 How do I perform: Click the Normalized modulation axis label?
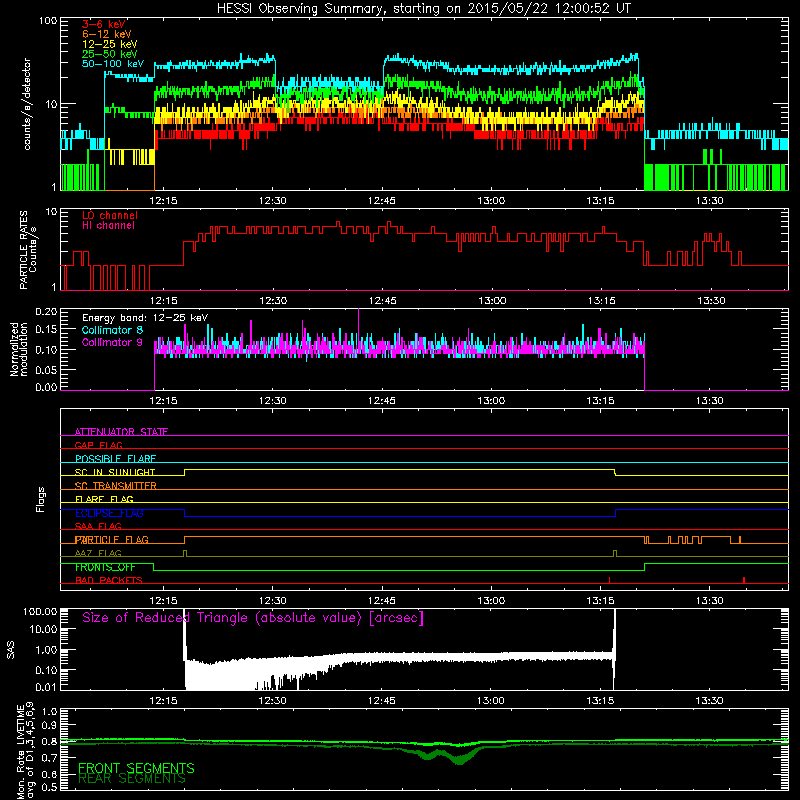(19, 349)
